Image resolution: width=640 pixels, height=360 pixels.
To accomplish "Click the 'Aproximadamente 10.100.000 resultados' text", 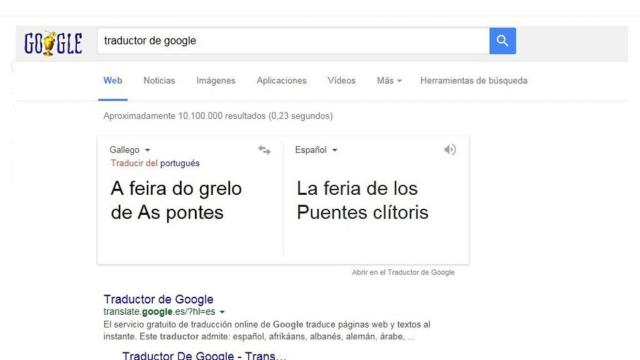I will (218, 116).
